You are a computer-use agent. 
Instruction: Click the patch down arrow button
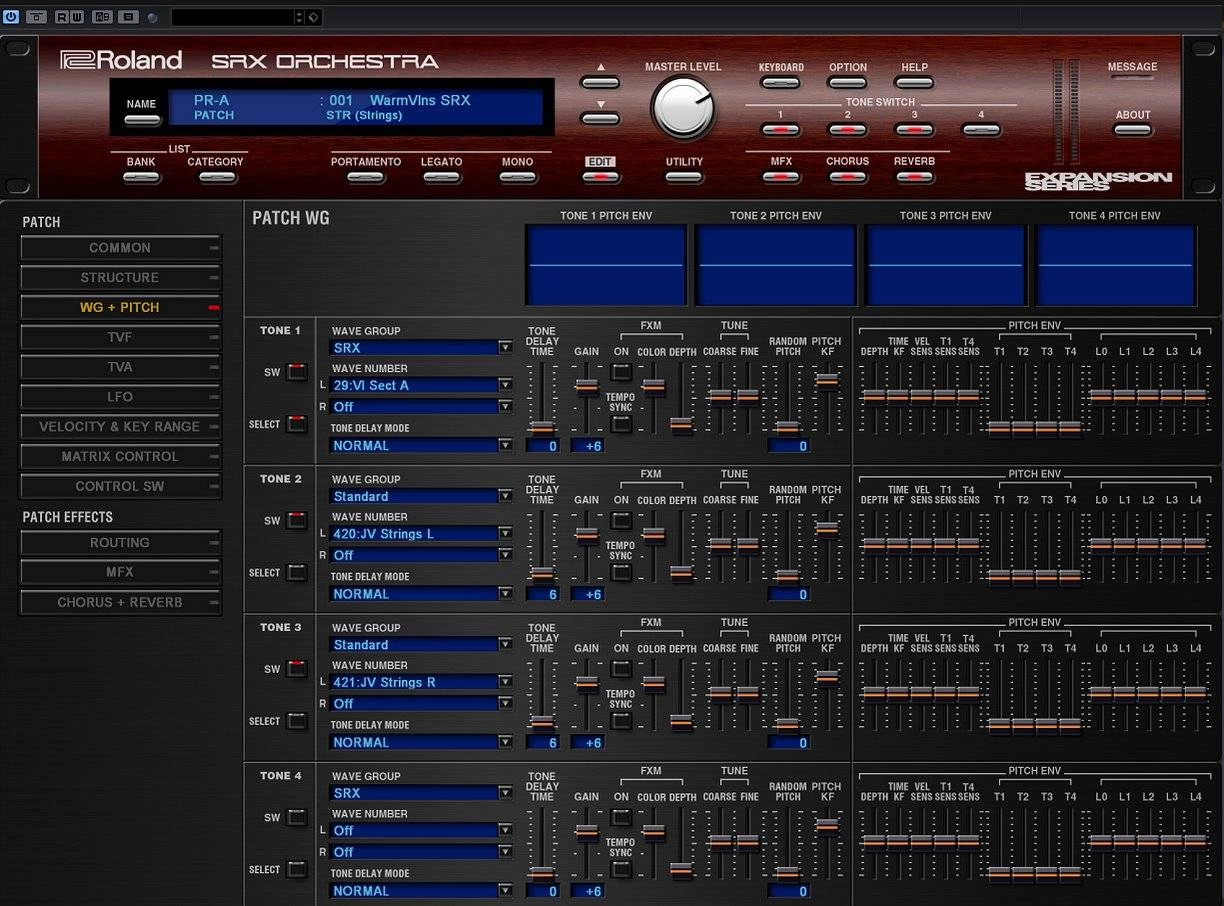click(600, 119)
